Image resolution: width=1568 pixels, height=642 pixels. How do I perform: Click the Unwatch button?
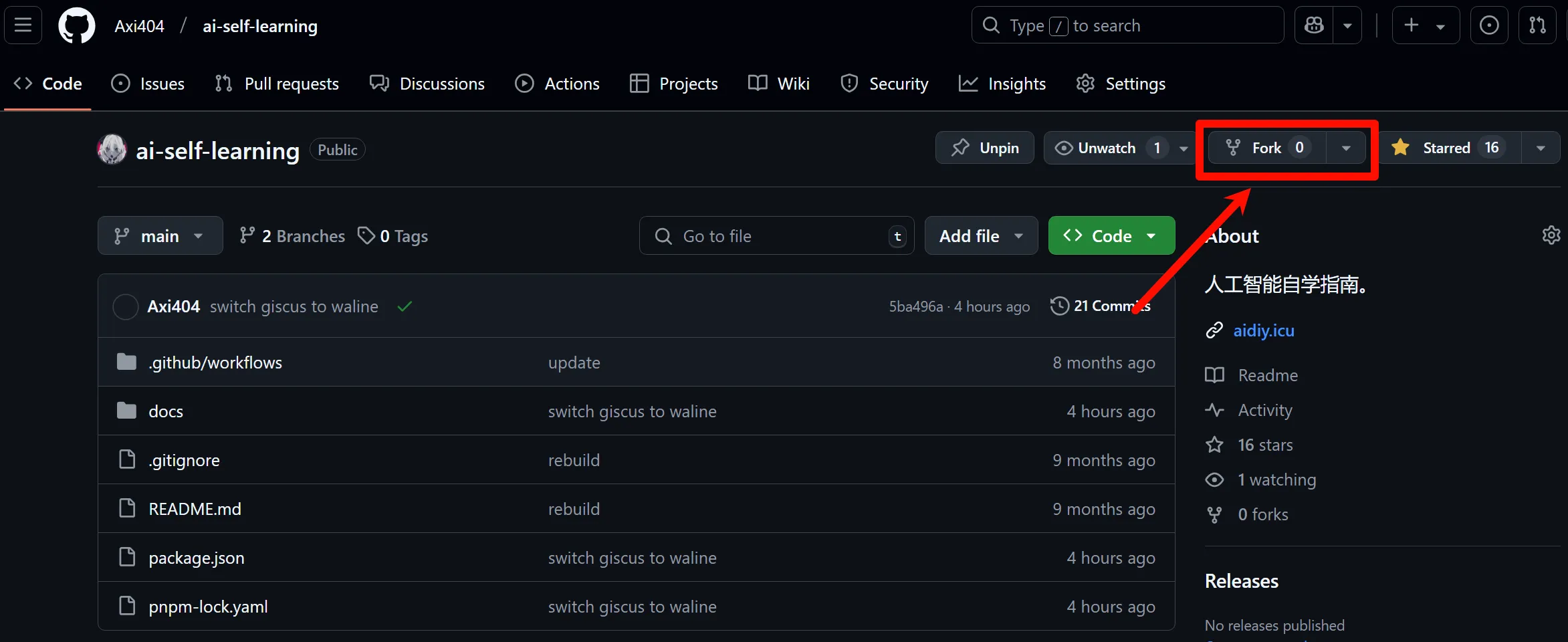click(x=1106, y=148)
